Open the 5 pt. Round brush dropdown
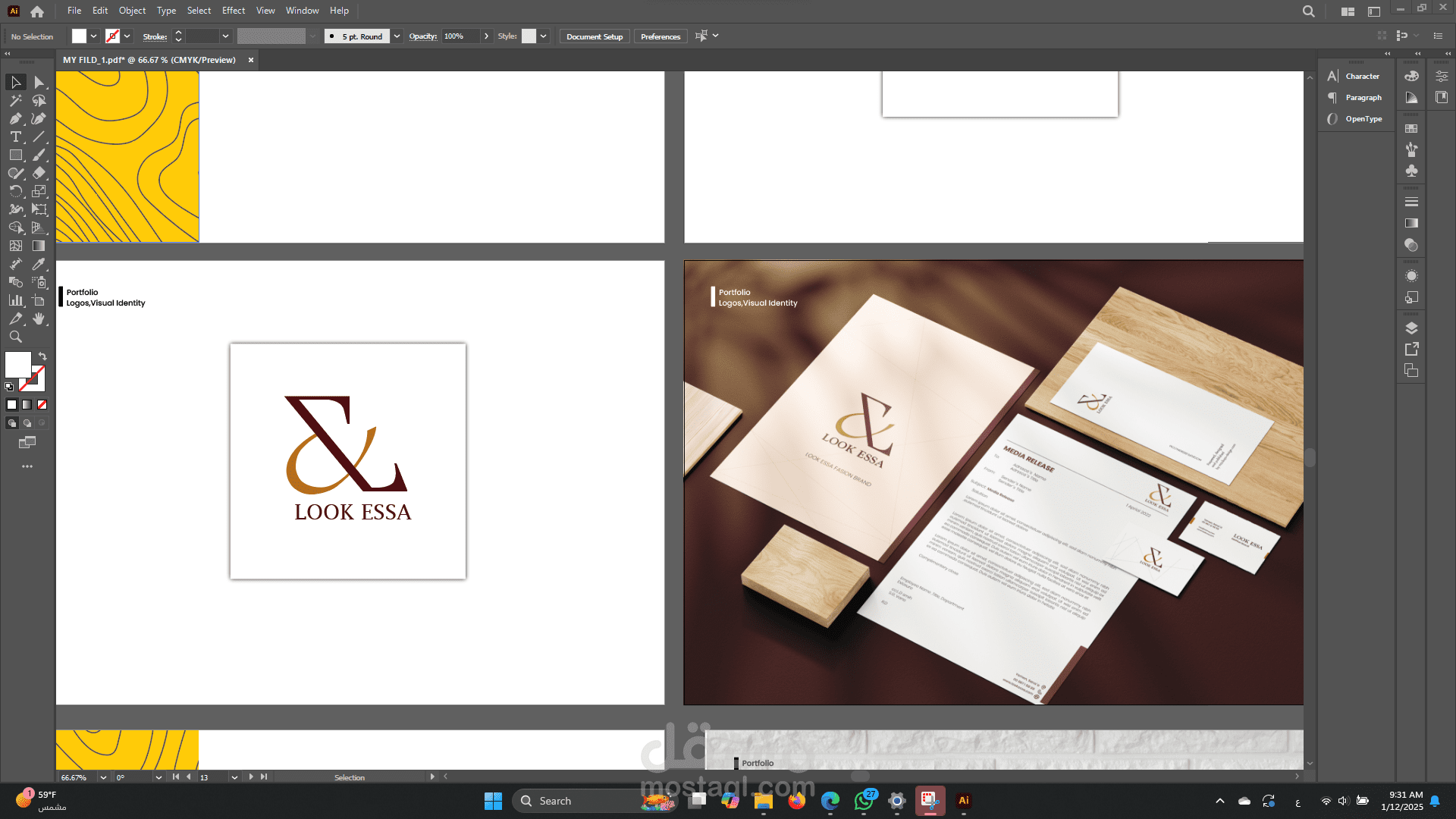Viewport: 1456px width, 819px height. [397, 36]
